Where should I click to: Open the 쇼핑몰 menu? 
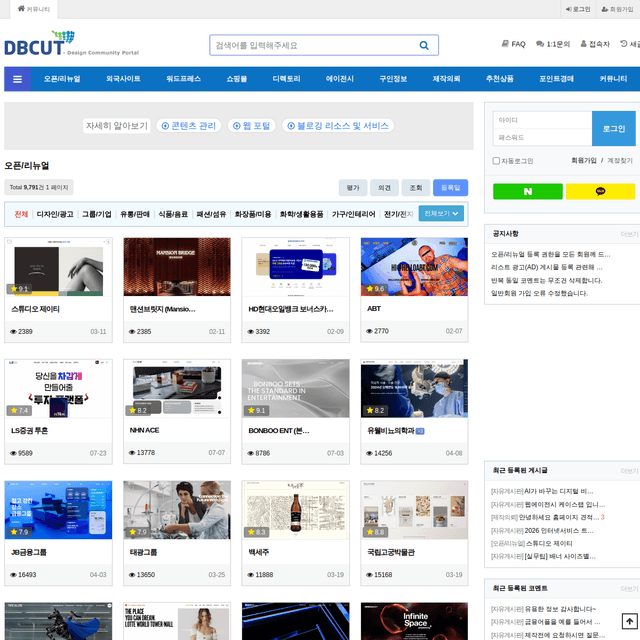(237, 79)
